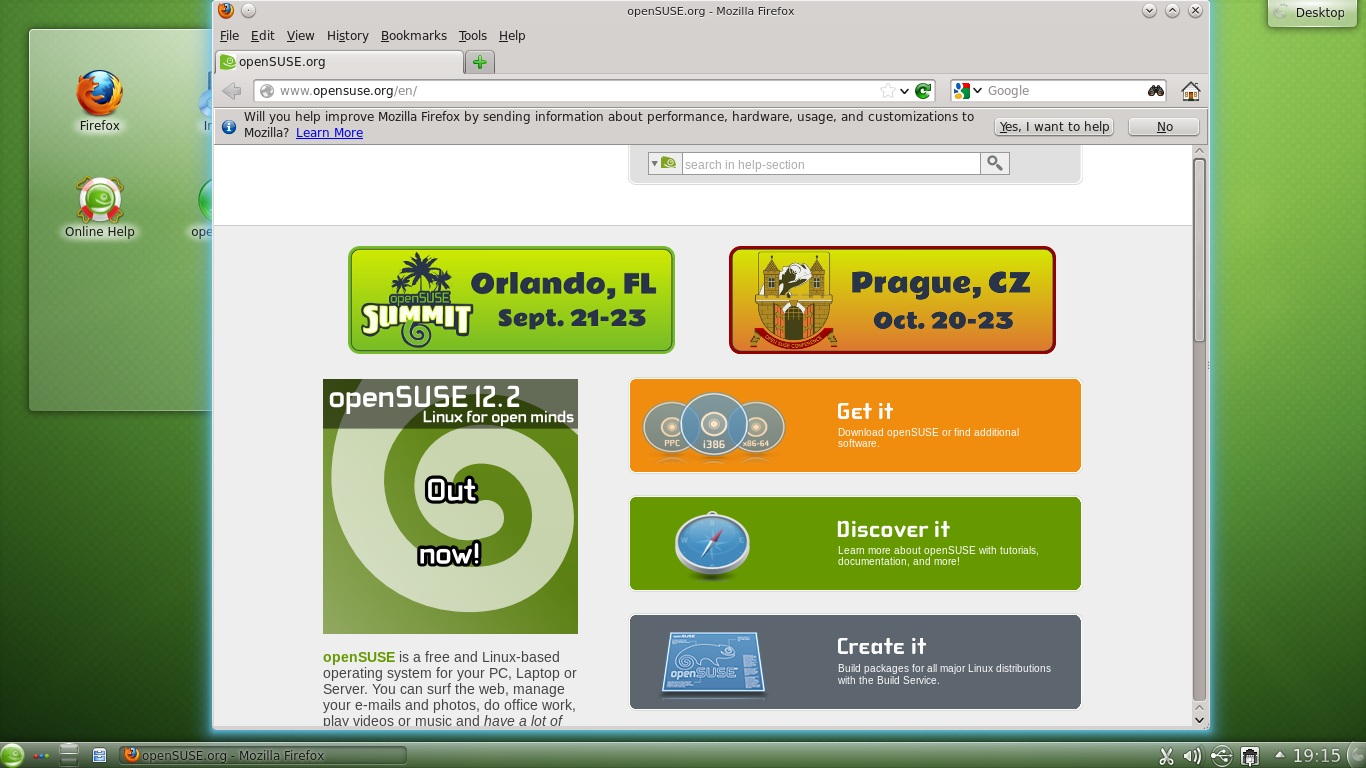Viewport: 1366px width, 768px height.
Task: Click the Firefox taskbar entry
Action: click(263, 755)
